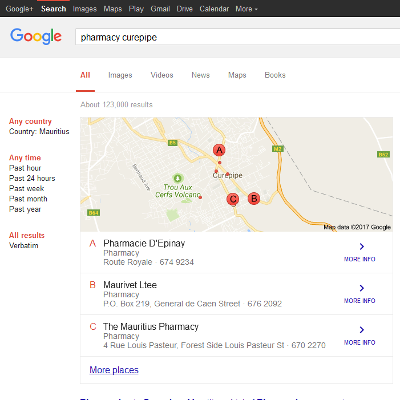Filter results to Past 24 hours
Image resolution: width=400 pixels, height=400 pixels.
(32, 178)
